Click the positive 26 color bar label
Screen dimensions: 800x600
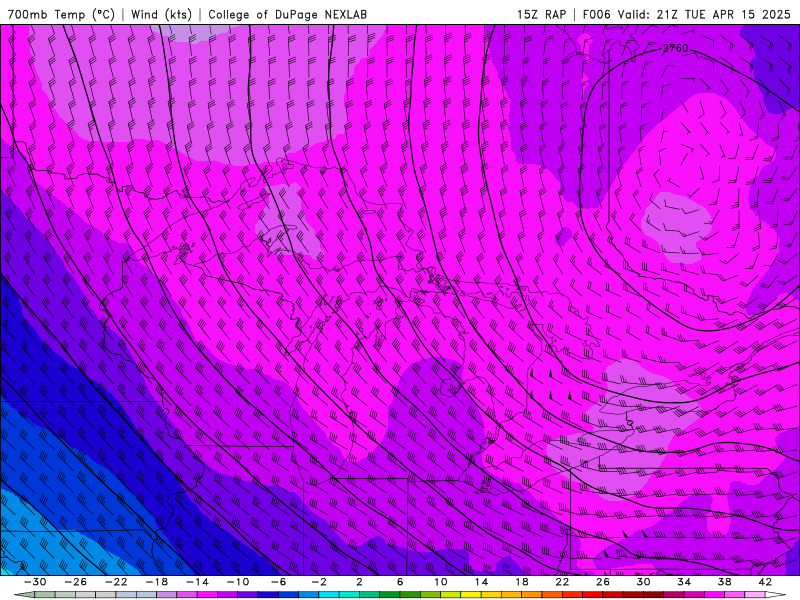pyautogui.click(x=603, y=582)
